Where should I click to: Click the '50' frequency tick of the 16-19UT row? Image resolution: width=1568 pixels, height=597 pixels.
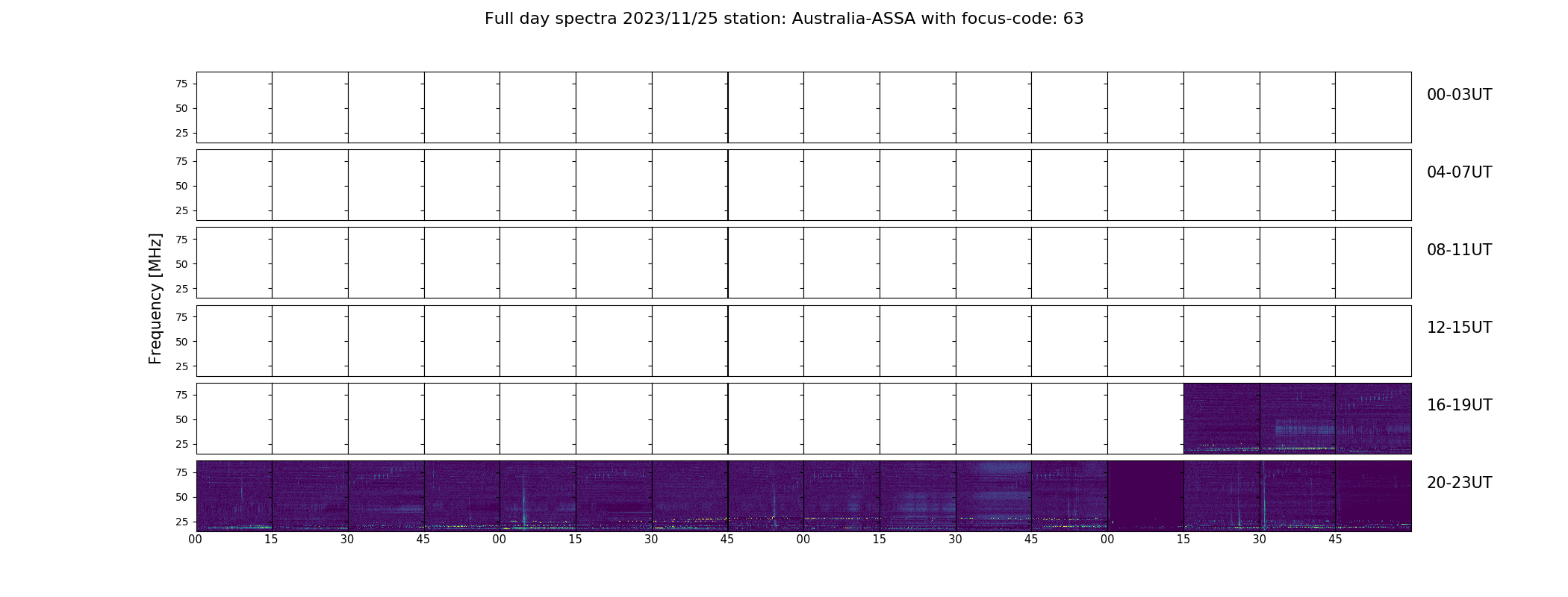181,420
